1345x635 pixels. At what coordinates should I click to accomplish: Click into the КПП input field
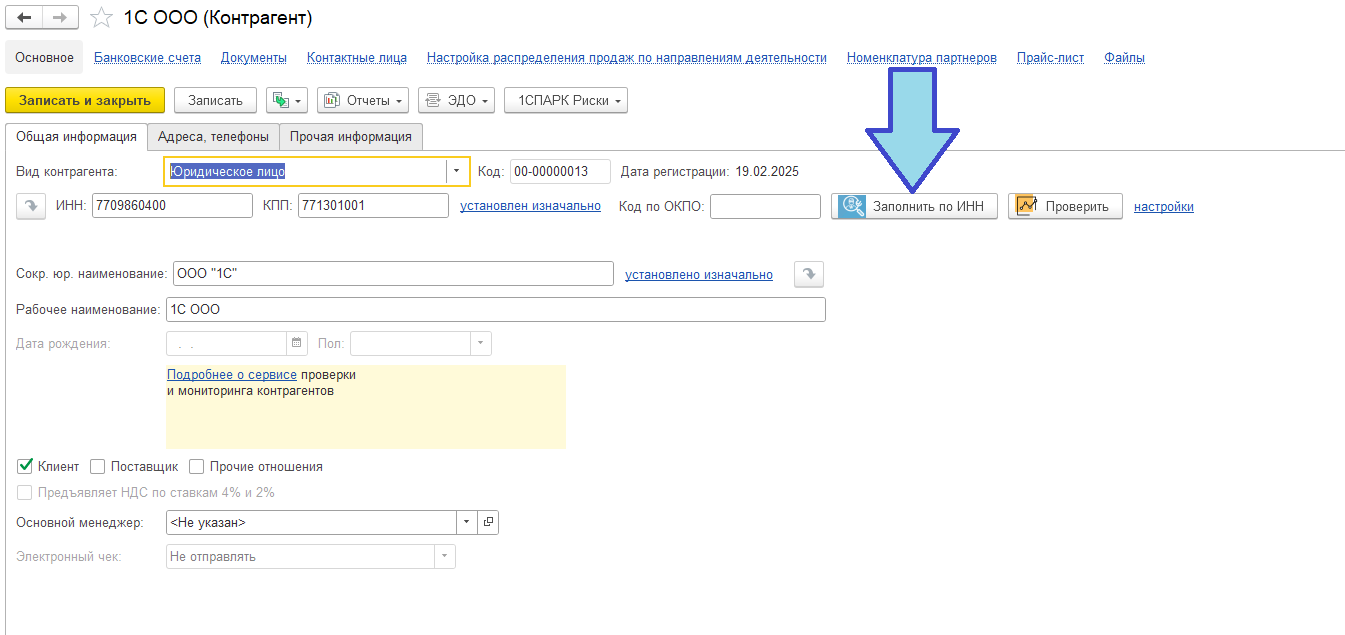coord(373,205)
